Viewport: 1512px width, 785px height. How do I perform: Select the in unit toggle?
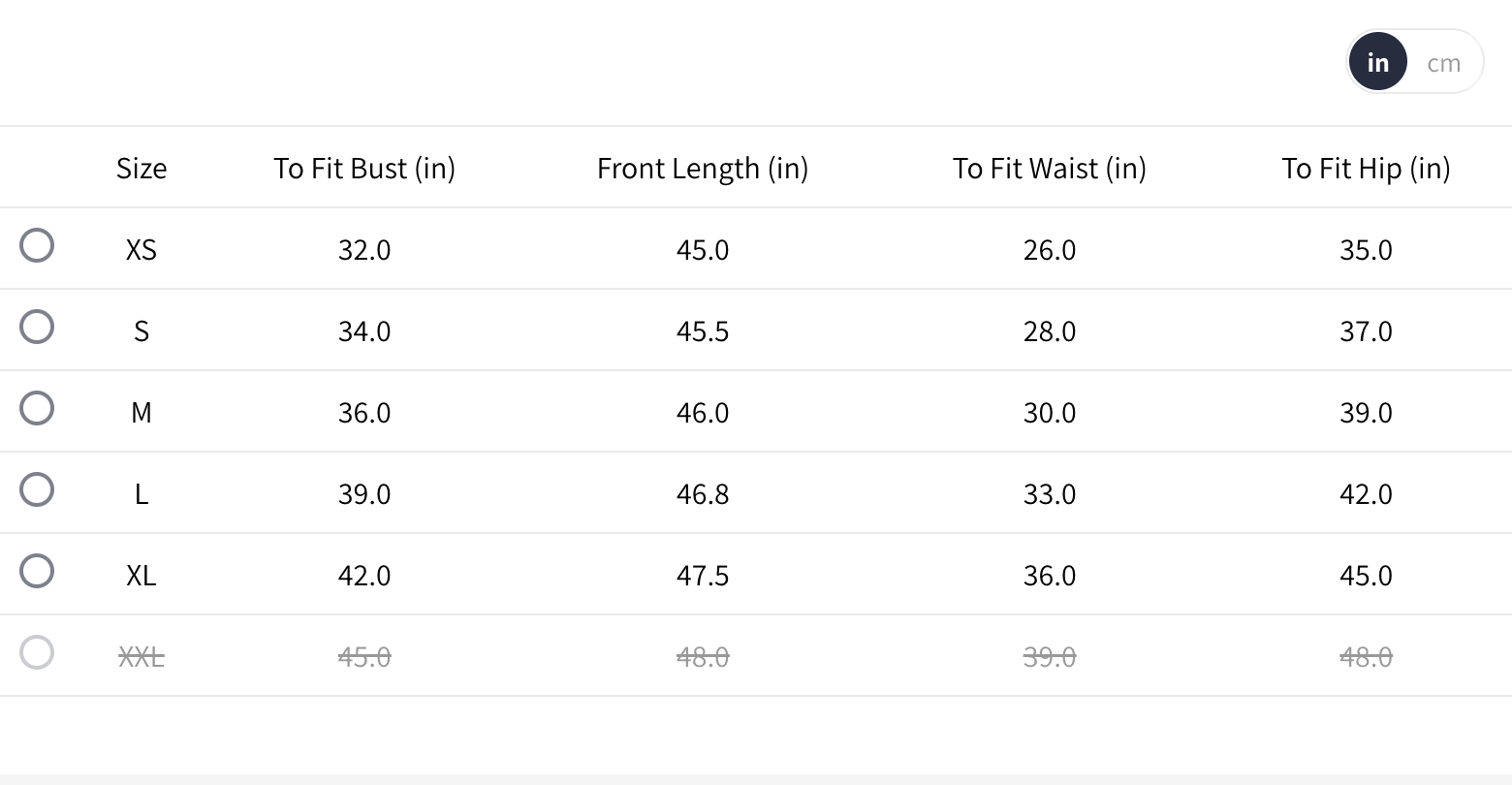pos(1377,63)
